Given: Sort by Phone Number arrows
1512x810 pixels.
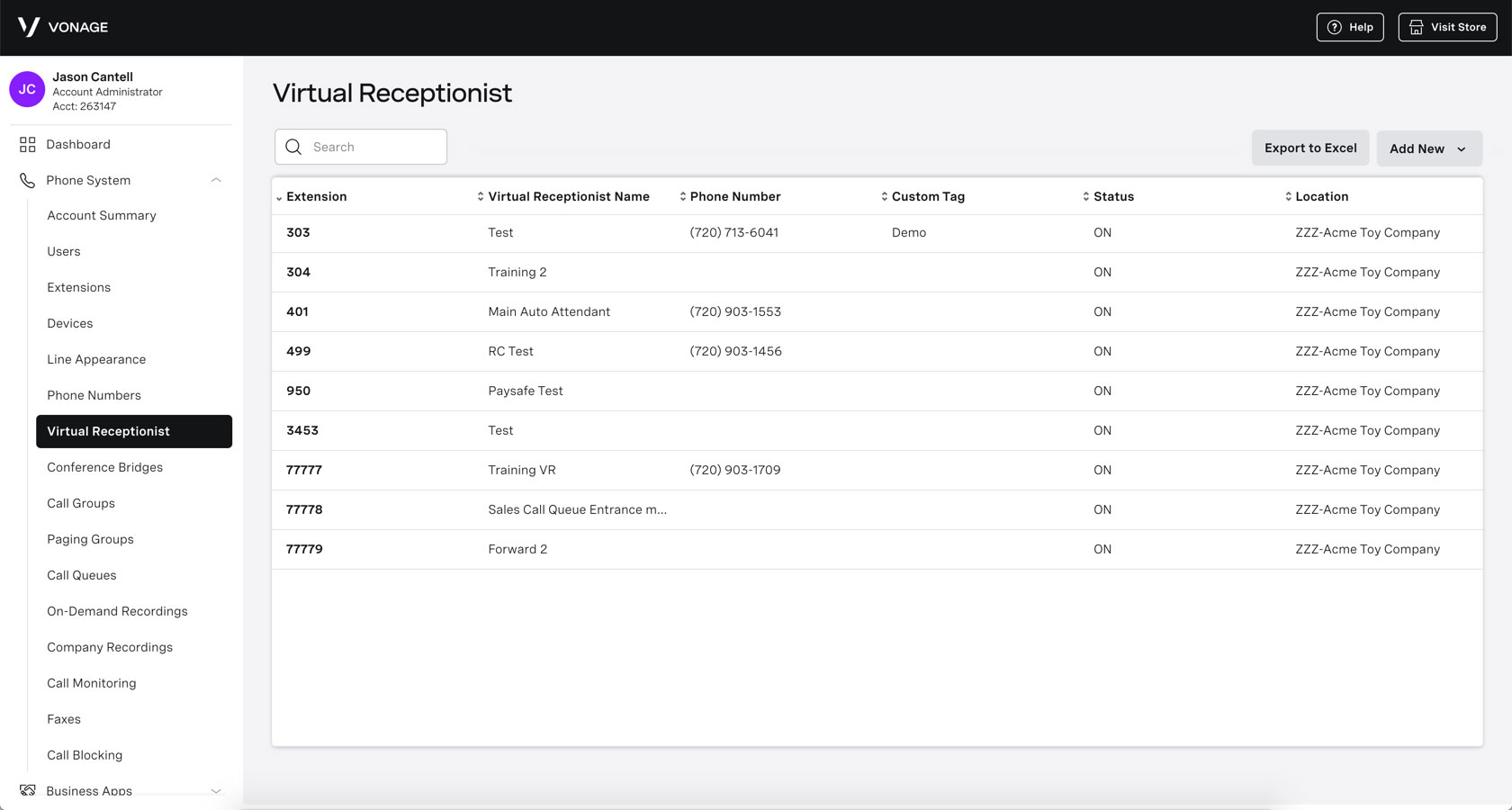Looking at the screenshot, I should 683,196.
